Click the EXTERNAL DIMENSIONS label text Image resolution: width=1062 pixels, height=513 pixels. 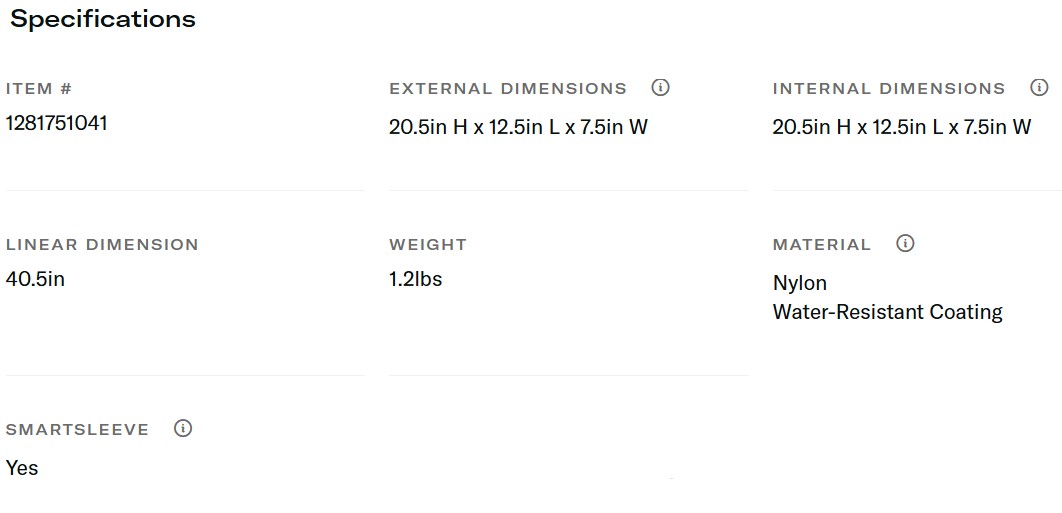click(508, 89)
